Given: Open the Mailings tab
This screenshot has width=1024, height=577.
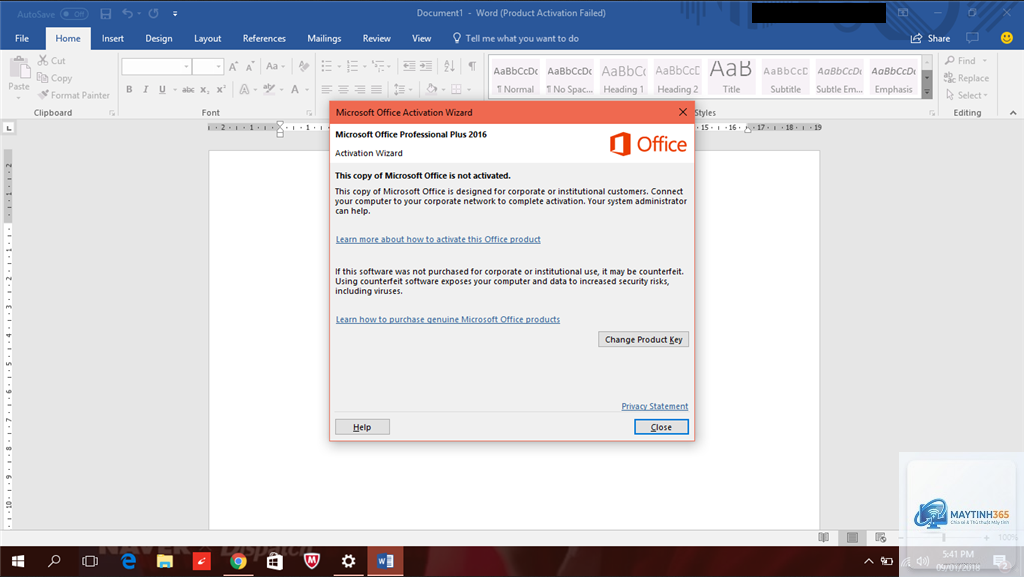Looking at the screenshot, I should point(325,39).
